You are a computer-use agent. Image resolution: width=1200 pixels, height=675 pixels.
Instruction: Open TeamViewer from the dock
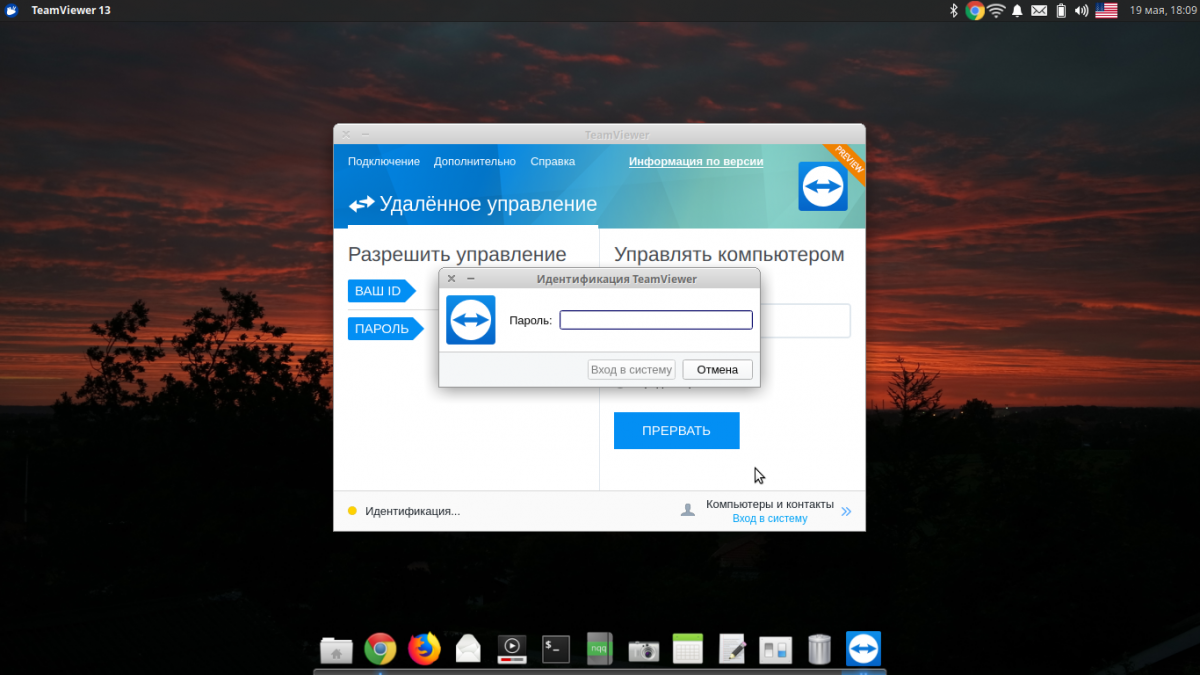click(863, 649)
